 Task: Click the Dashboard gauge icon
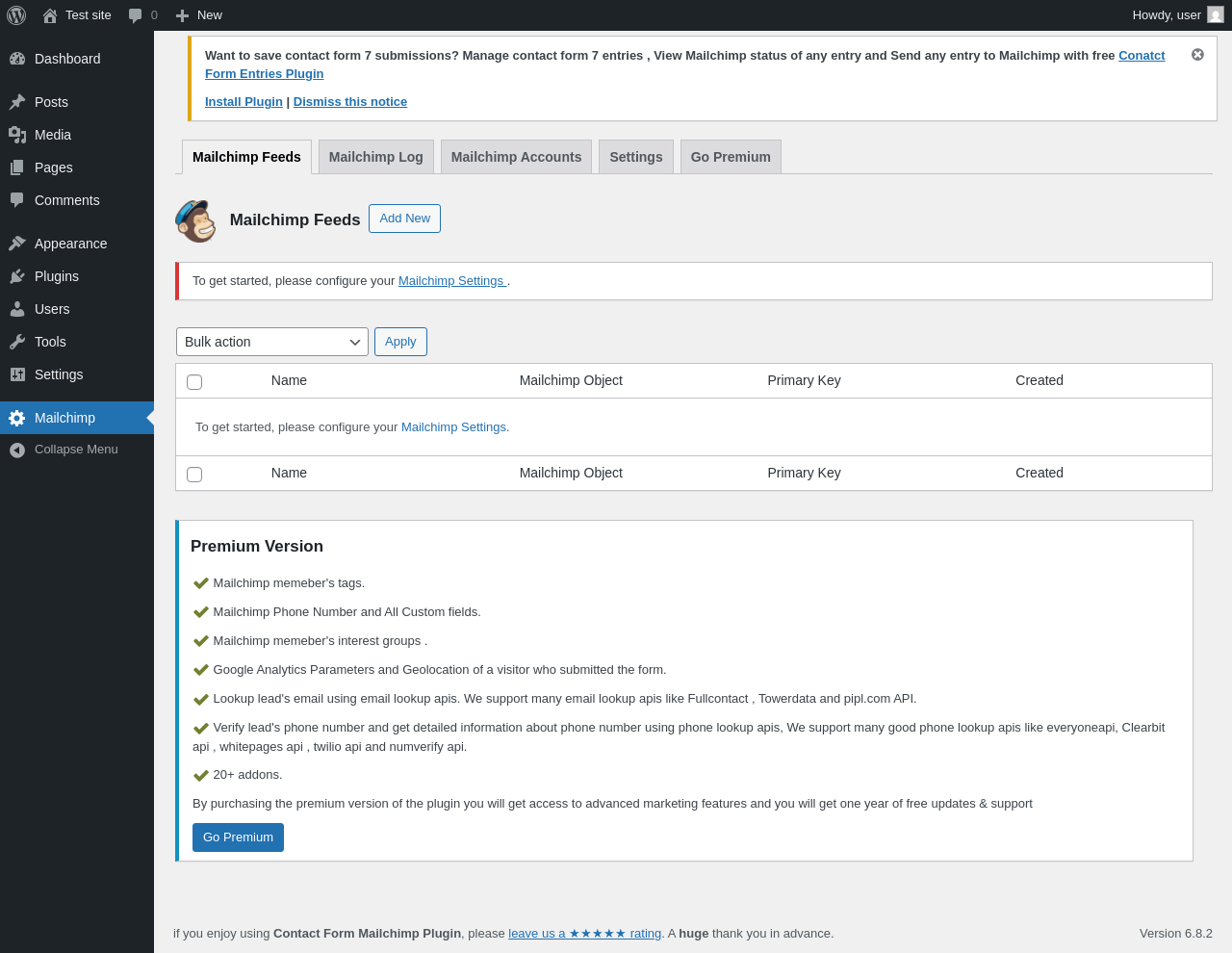coord(17,59)
